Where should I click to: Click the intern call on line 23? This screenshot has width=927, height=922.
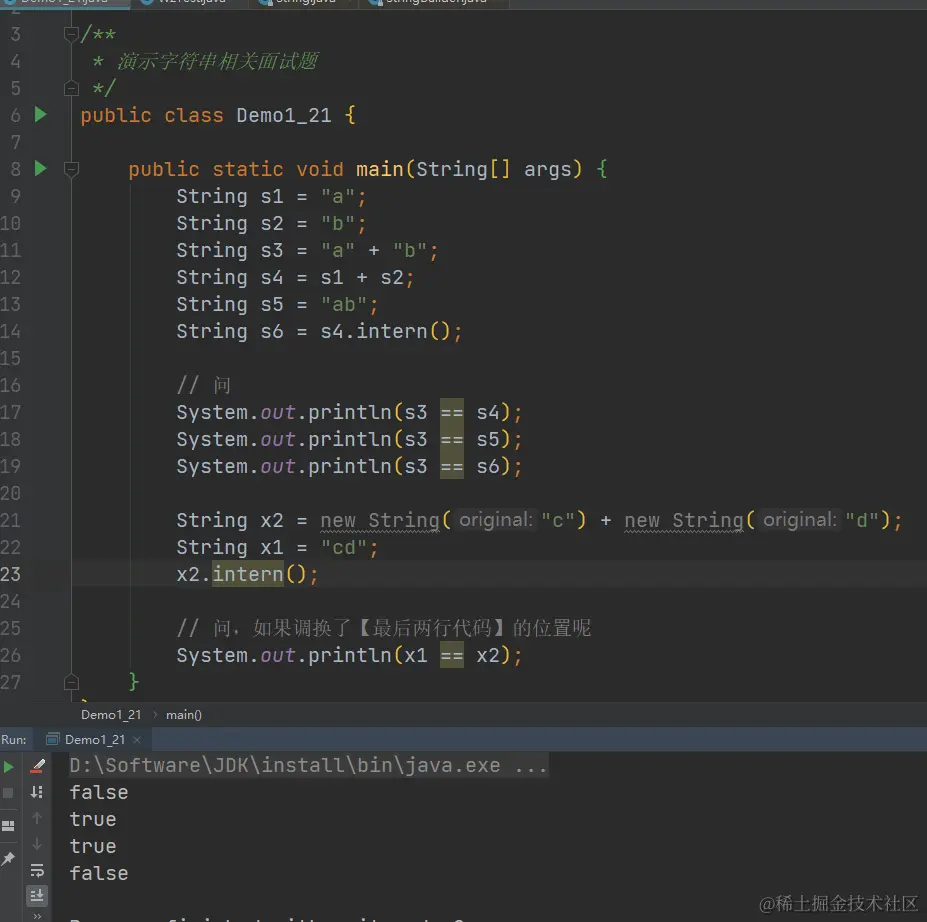tap(248, 574)
